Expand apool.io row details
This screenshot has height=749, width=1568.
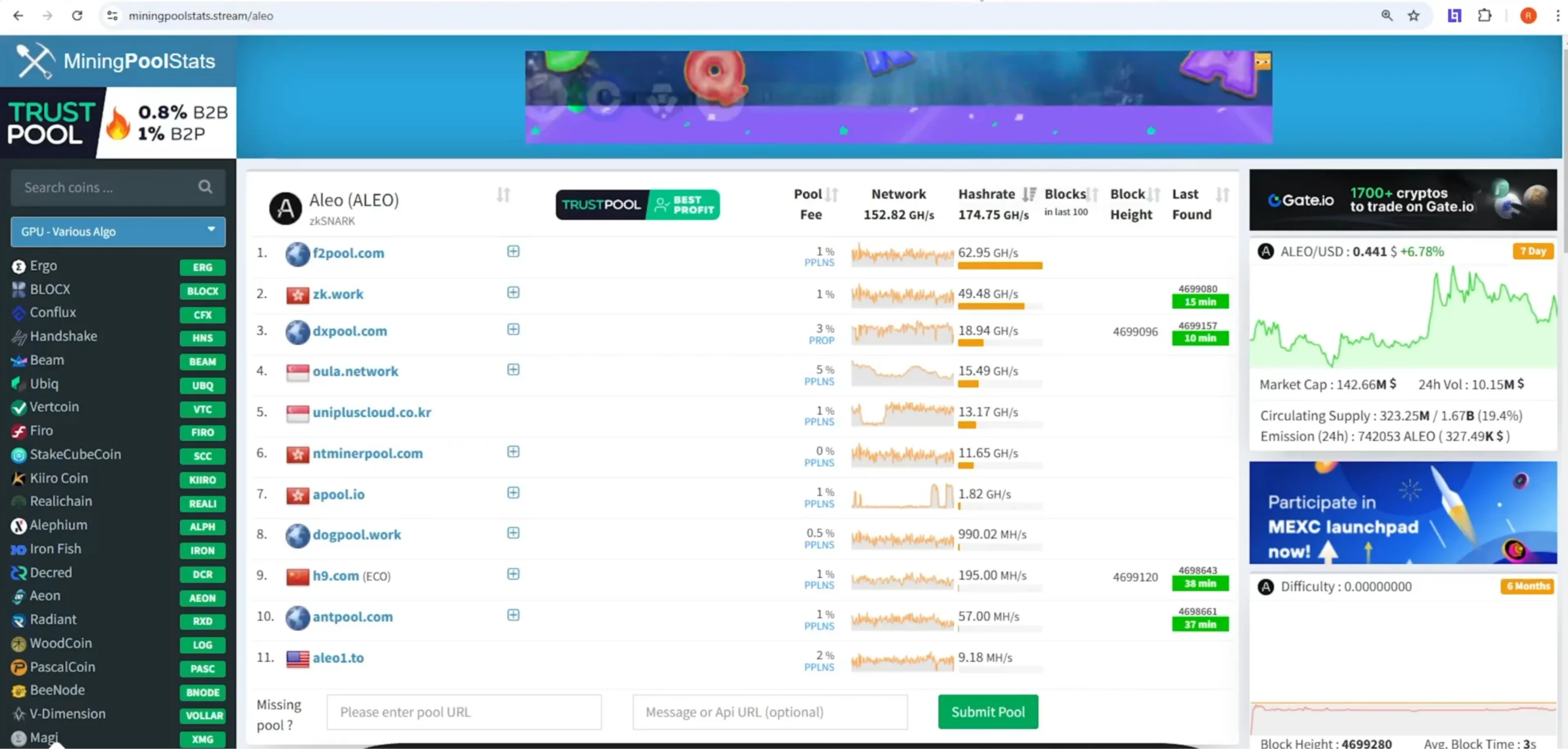(x=513, y=492)
